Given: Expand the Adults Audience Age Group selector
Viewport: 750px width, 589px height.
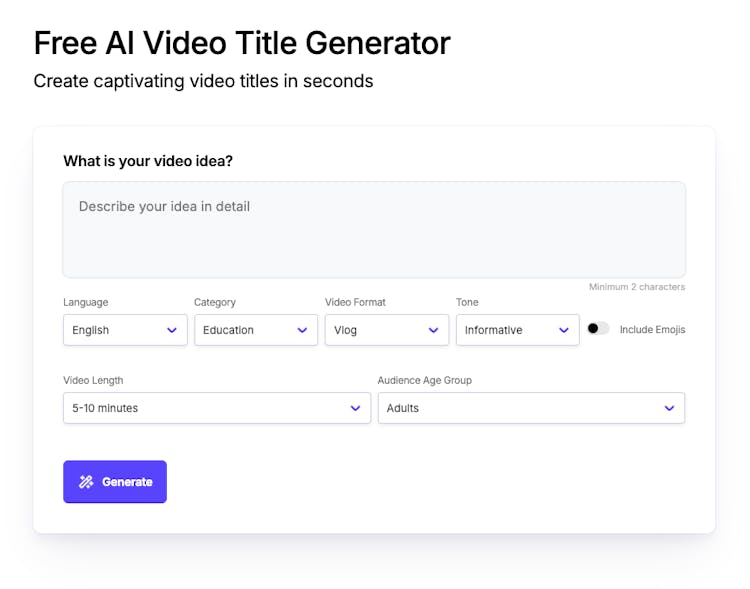Looking at the screenshot, I should pos(520,408).
